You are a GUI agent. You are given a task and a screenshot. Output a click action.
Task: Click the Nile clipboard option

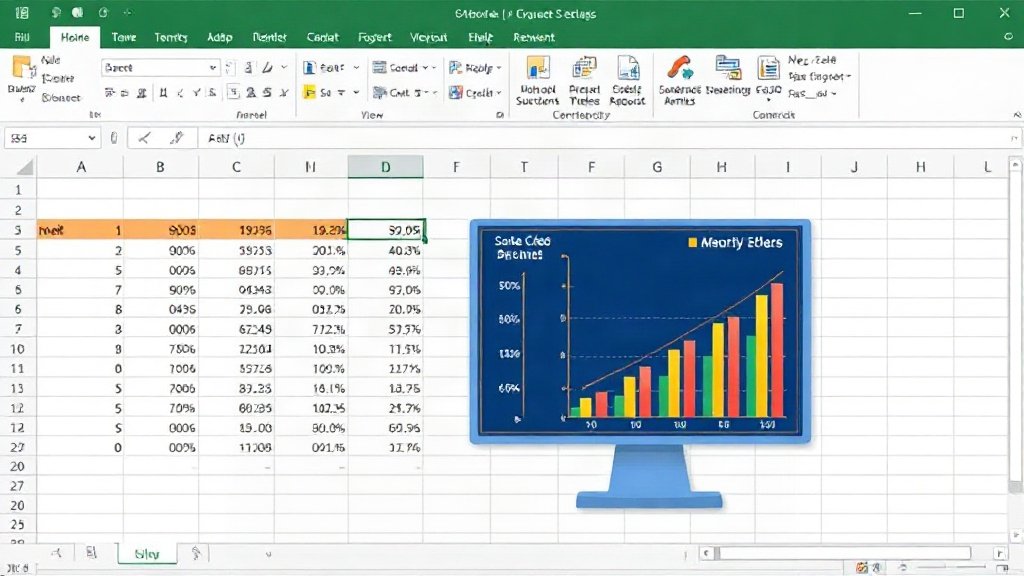[x=50, y=59]
